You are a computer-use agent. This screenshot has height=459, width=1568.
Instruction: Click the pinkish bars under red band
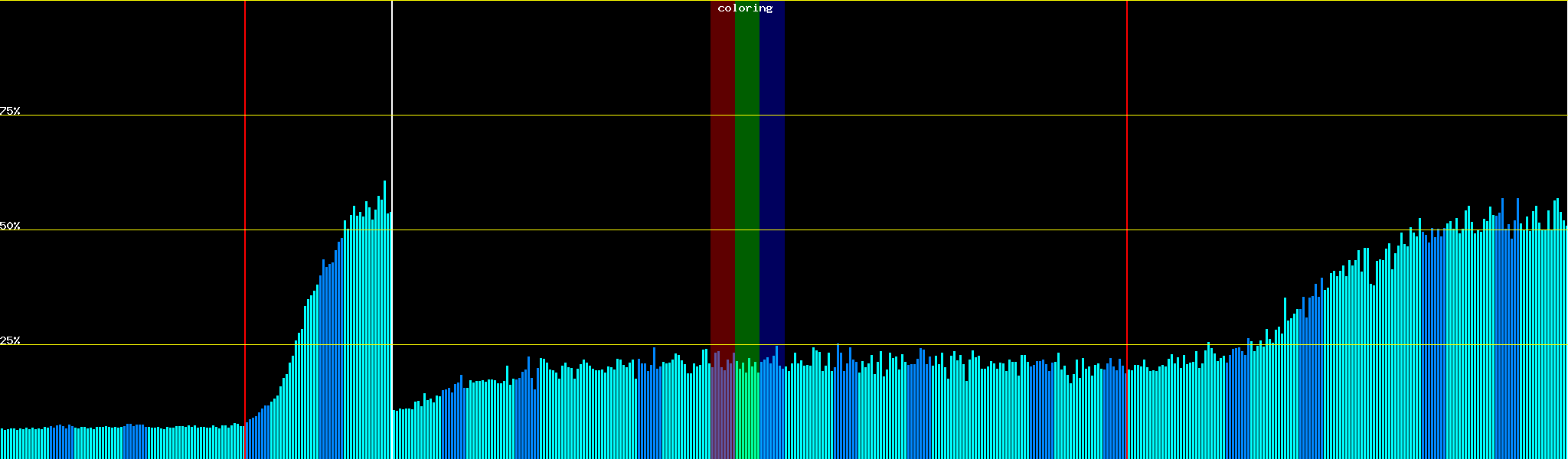(722, 413)
